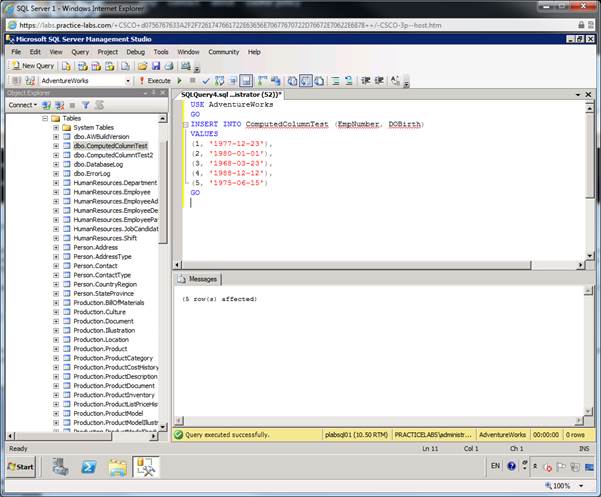601x497 pixels.
Task: Open the Help menu
Action: pyautogui.click(x=254, y=52)
